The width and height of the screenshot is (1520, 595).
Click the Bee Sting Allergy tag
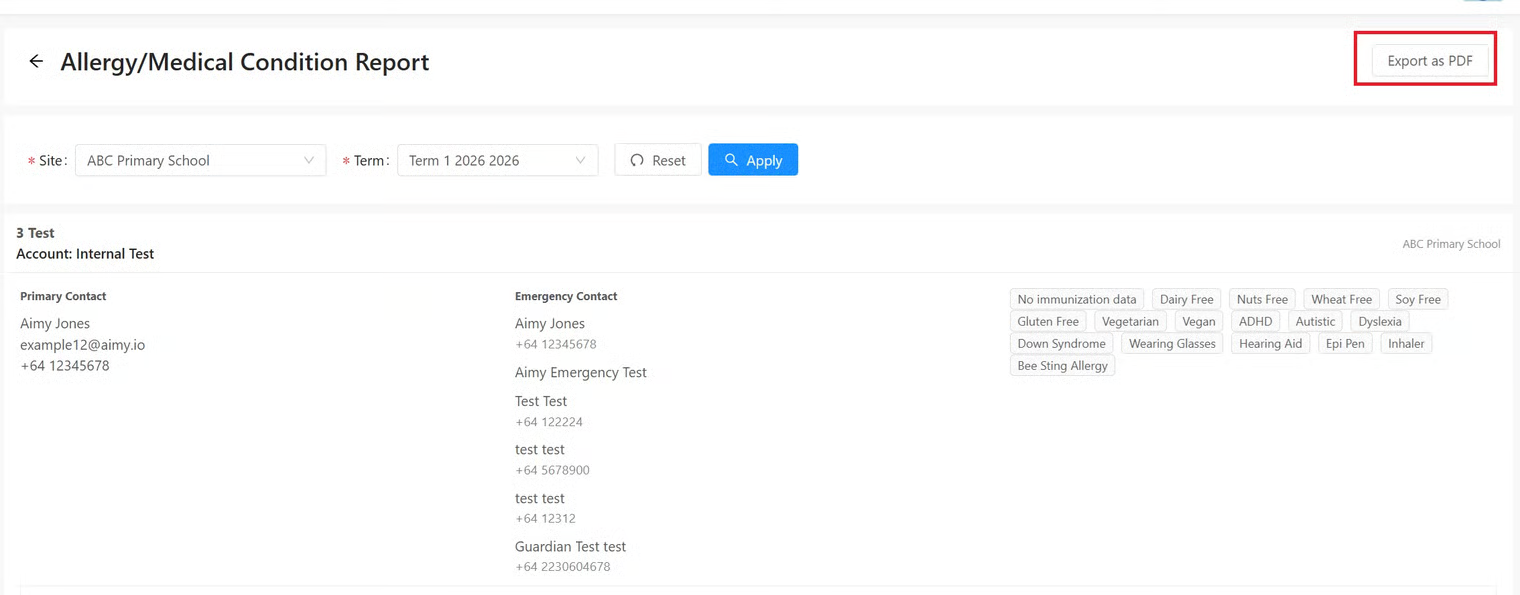[x=1062, y=366]
